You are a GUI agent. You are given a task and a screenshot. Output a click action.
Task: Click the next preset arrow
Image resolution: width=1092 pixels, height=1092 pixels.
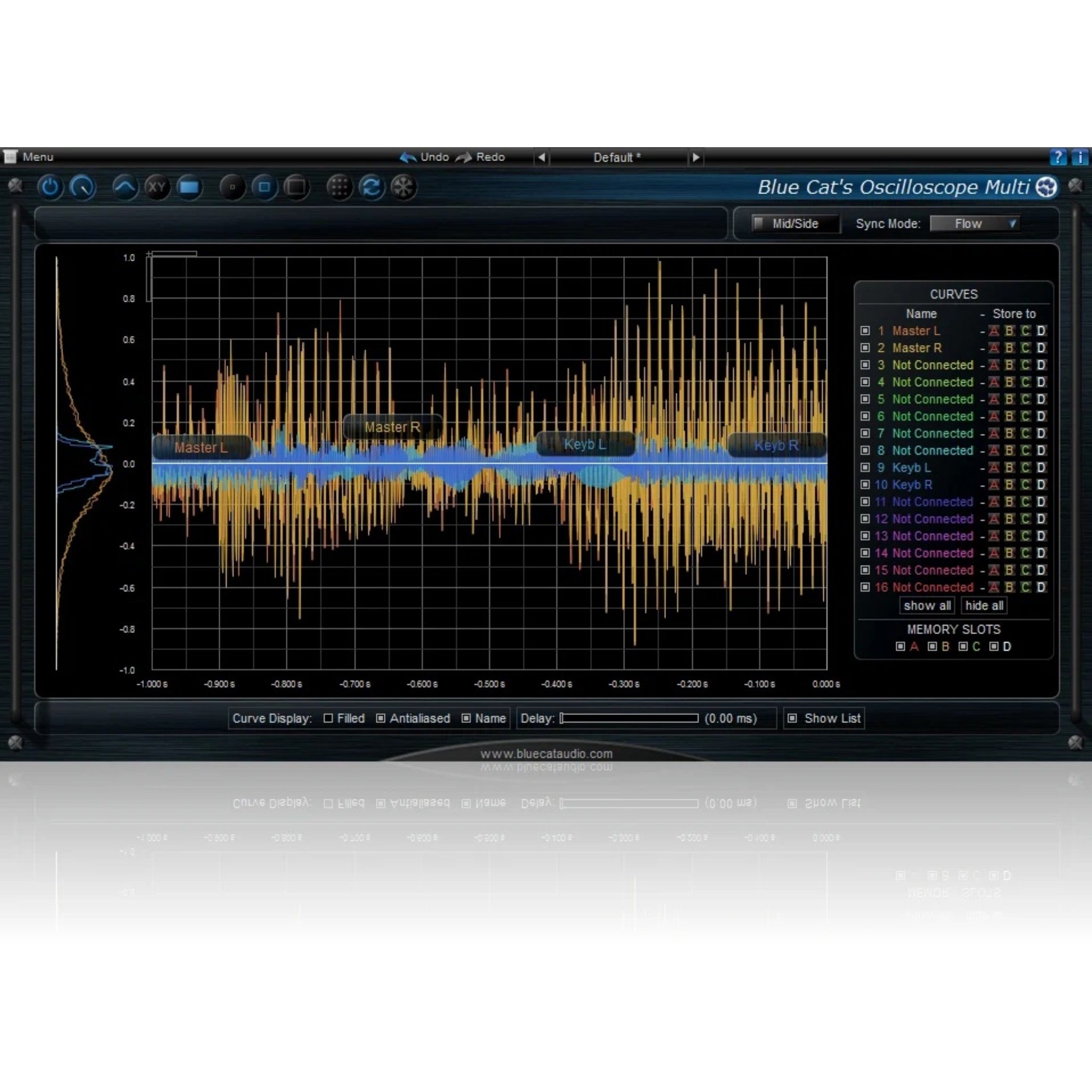tap(696, 158)
